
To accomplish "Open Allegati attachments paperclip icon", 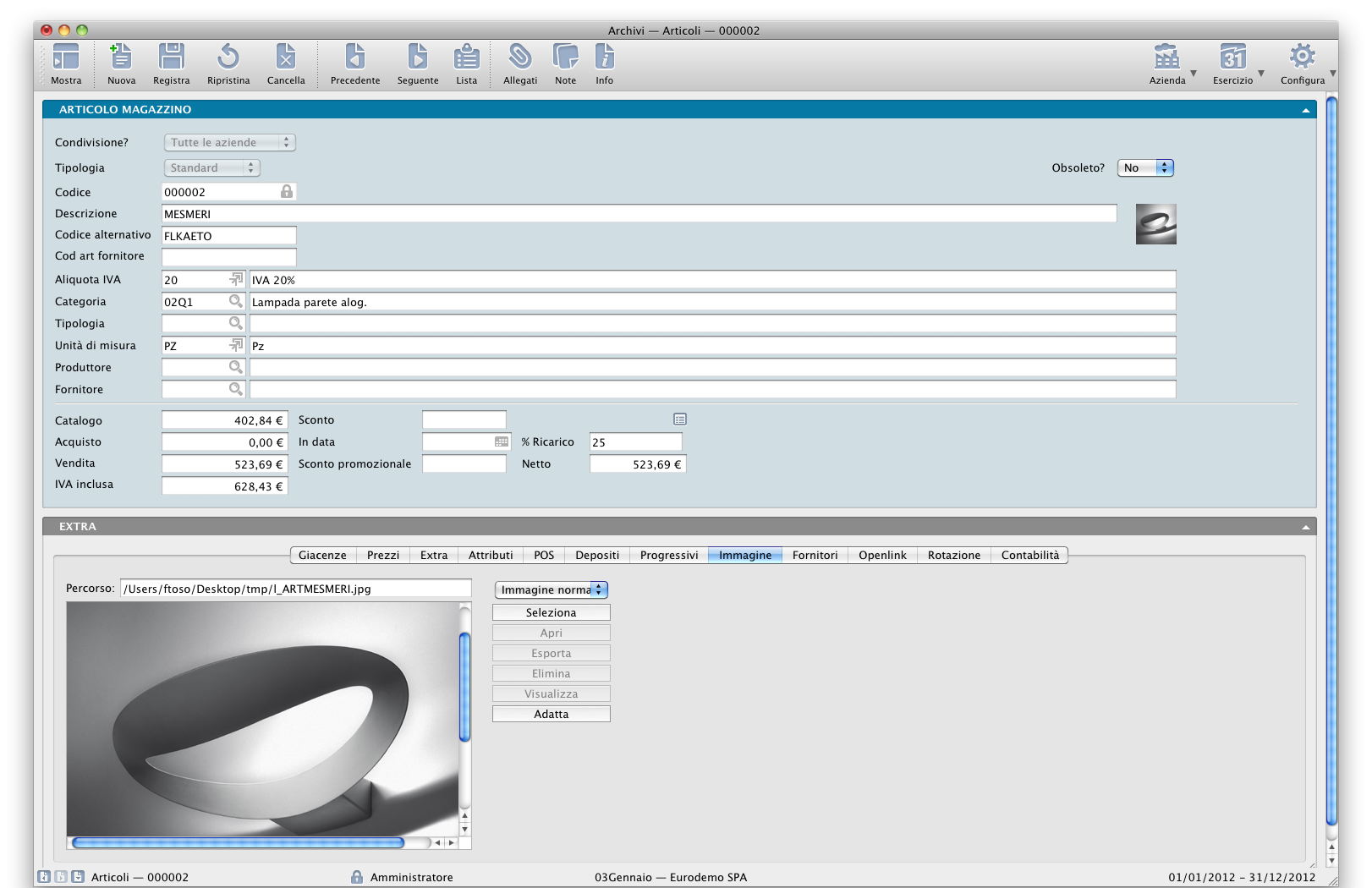I will pyautogui.click(x=519, y=58).
